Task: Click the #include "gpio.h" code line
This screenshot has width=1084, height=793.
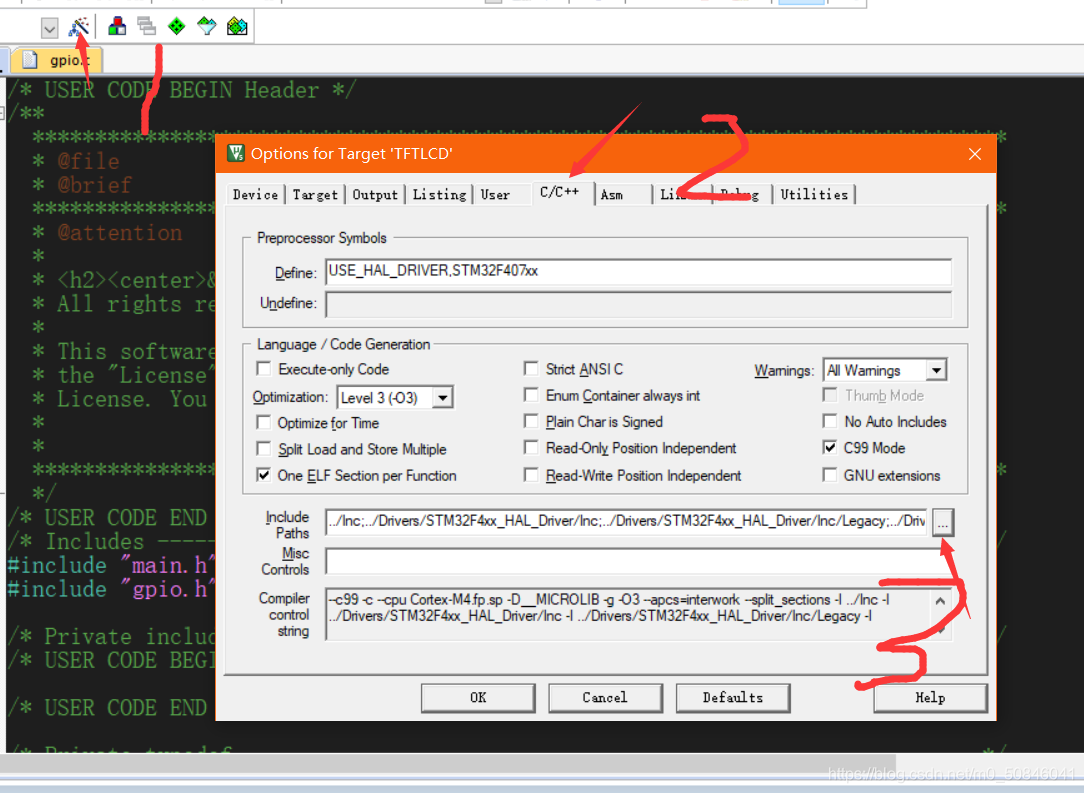Action: pyautogui.click(x=111, y=589)
